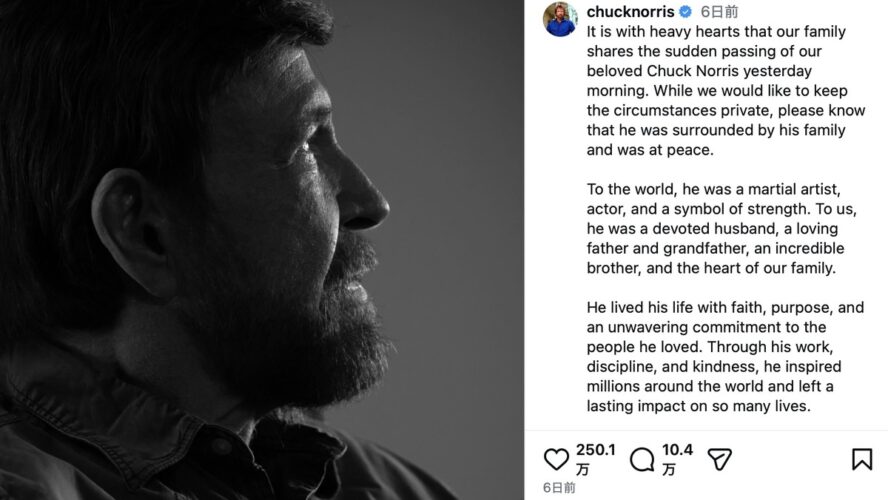Open the chucknorris profile picture
Image resolution: width=888 pixels, height=500 pixels.
(x=560, y=18)
